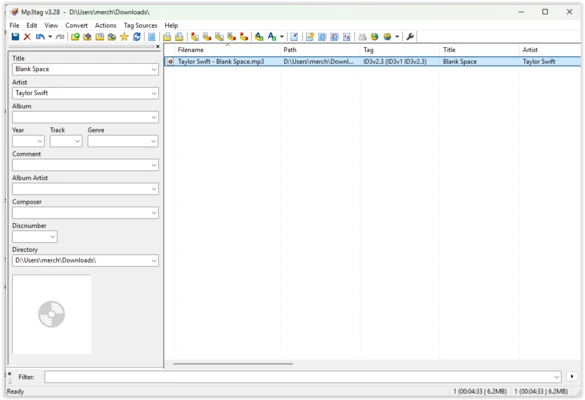585x400 pixels.
Task: Expand the Title field dropdown
Action: tap(154, 69)
